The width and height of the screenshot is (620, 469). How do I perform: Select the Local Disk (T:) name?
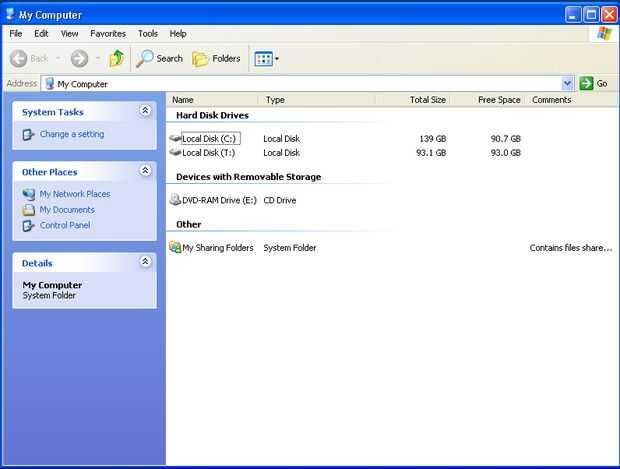click(x=208, y=152)
